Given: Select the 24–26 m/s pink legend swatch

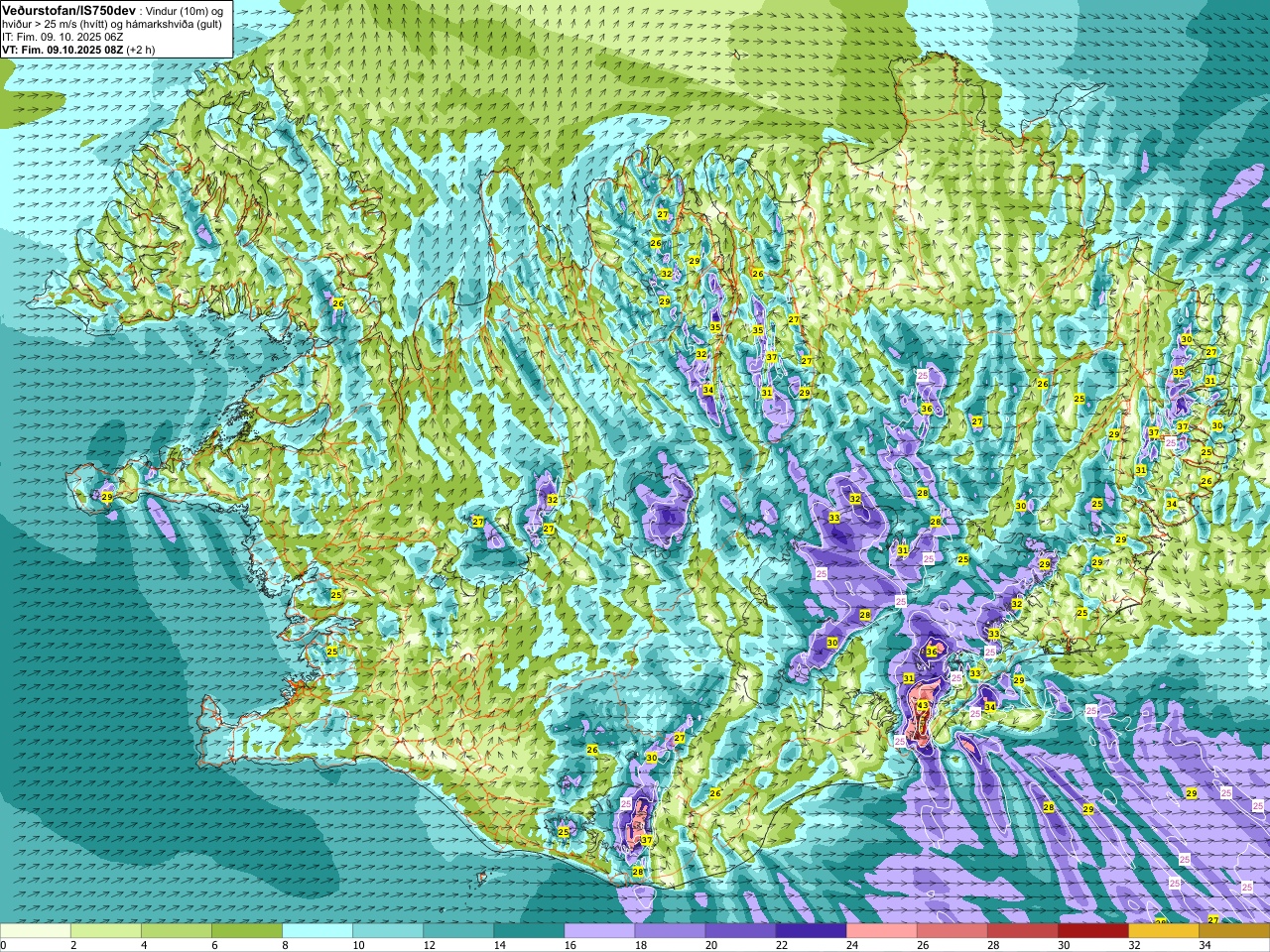Looking at the screenshot, I should (881, 931).
